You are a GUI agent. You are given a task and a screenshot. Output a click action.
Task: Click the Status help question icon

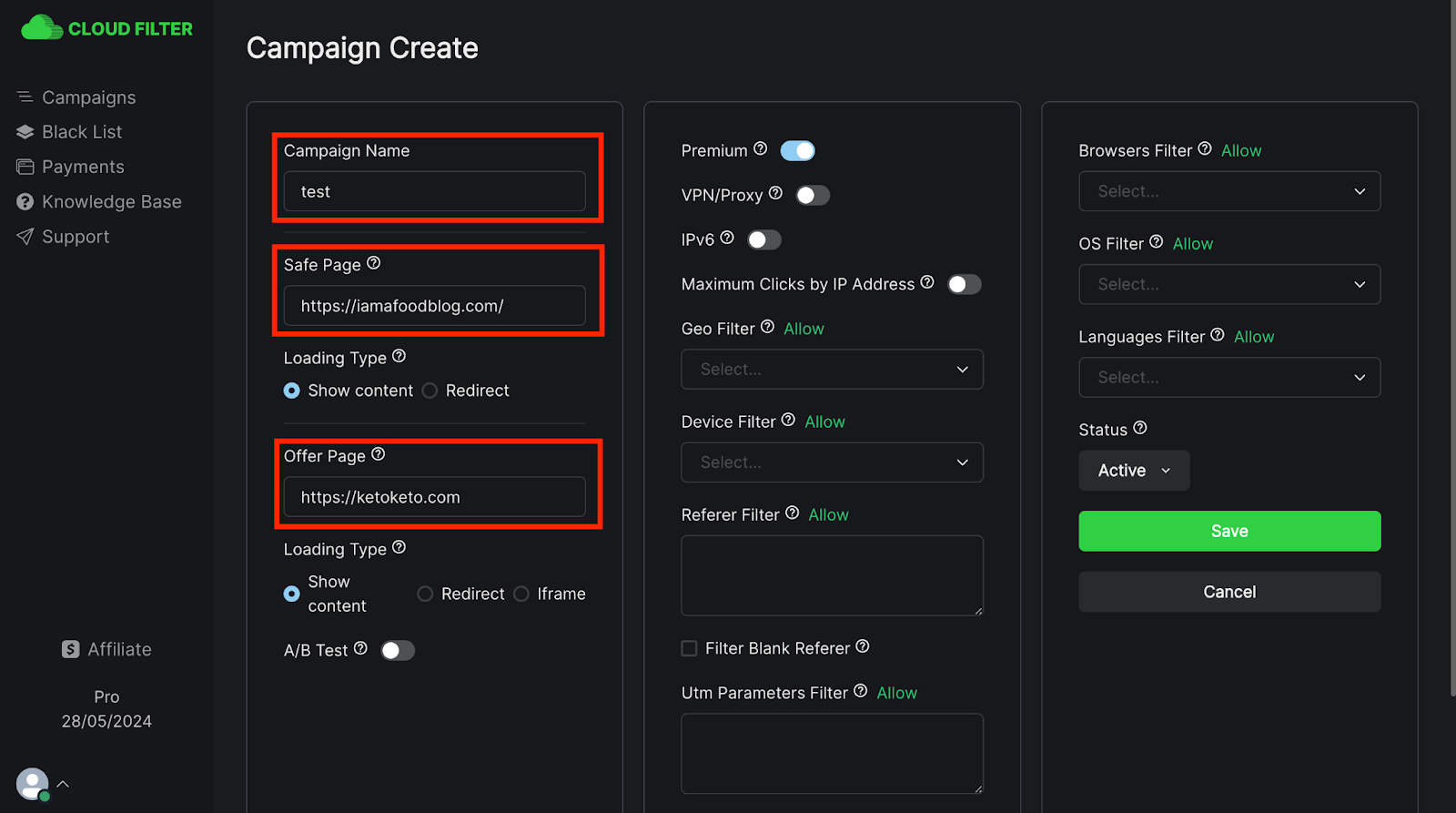pyautogui.click(x=1139, y=428)
